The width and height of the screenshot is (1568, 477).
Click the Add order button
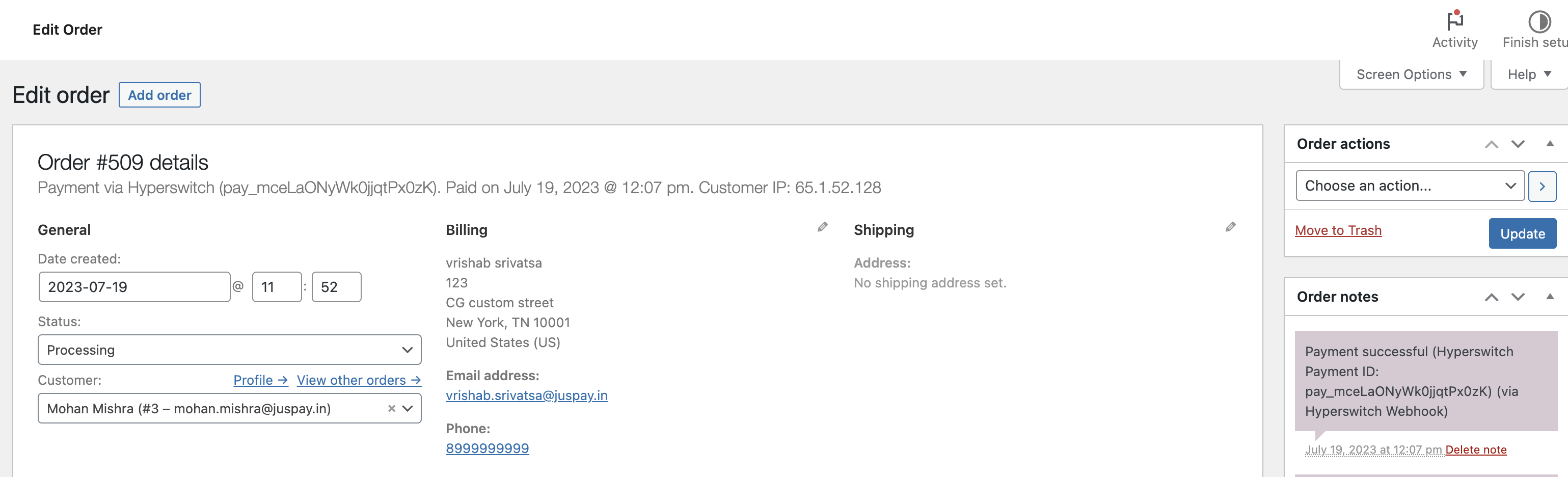click(159, 95)
